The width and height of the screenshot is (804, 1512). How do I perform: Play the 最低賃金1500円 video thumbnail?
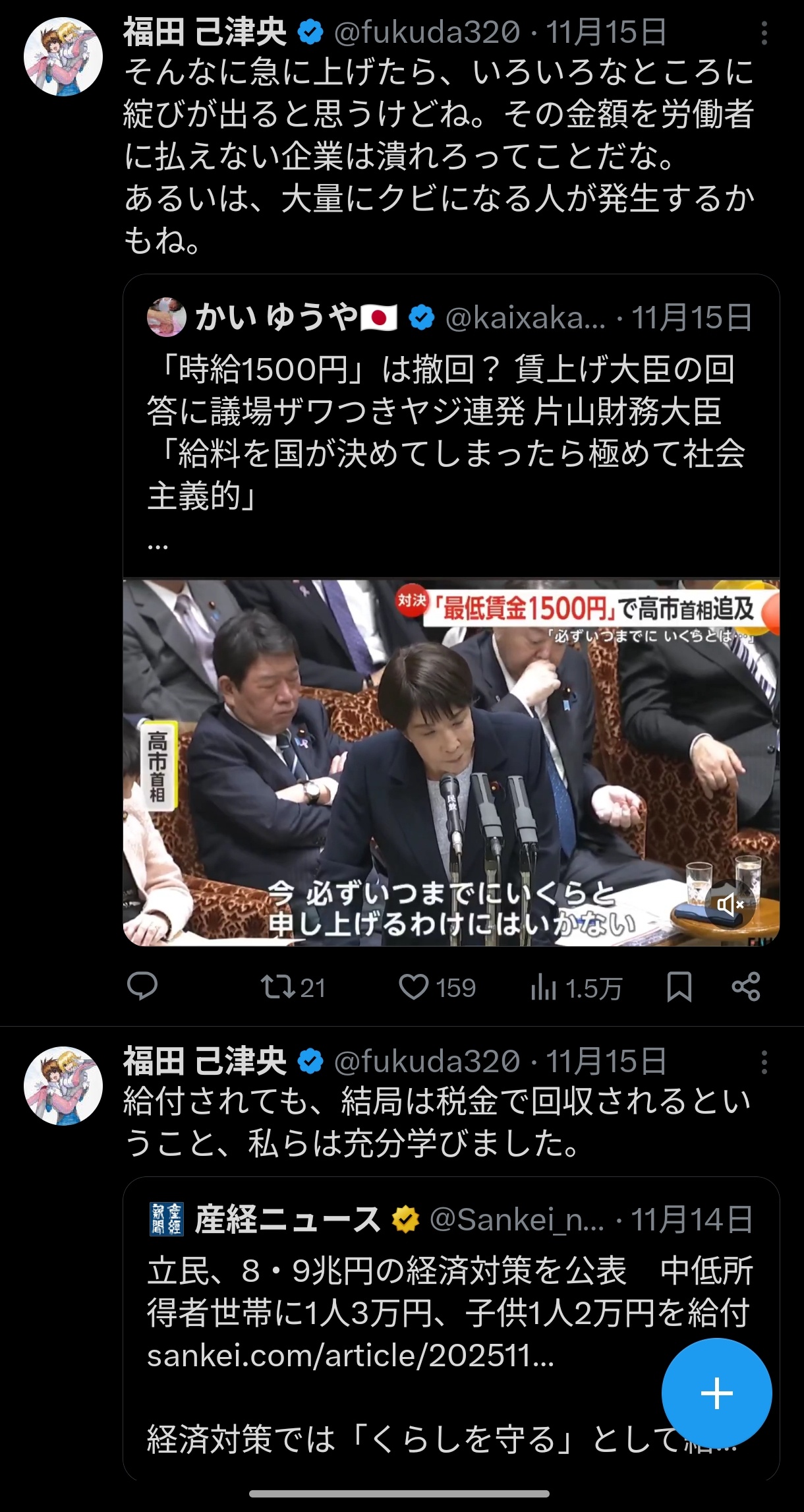(451, 762)
